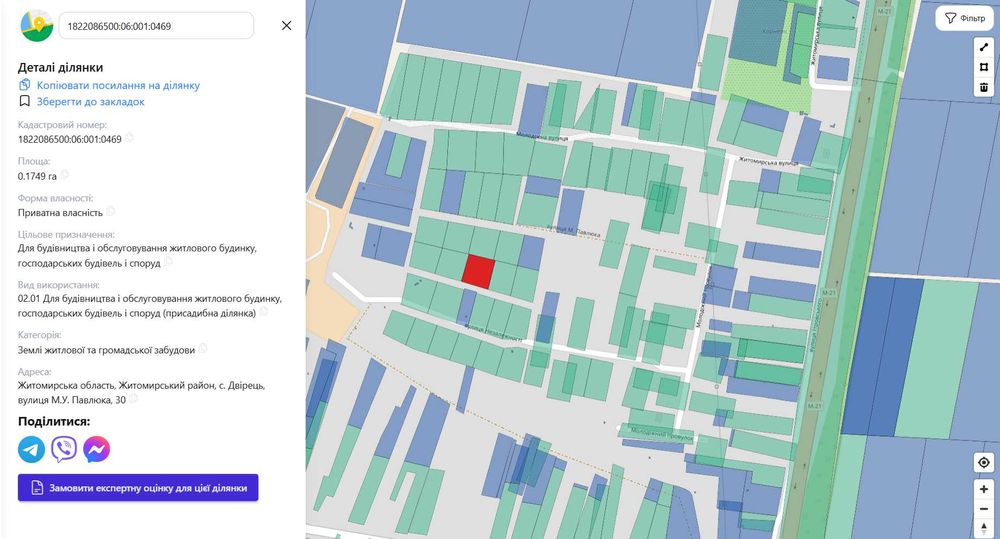Share the parcel via Messenger
This screenshot has height=539, width=1000.
pyautogui.click(x=96, y=449)
